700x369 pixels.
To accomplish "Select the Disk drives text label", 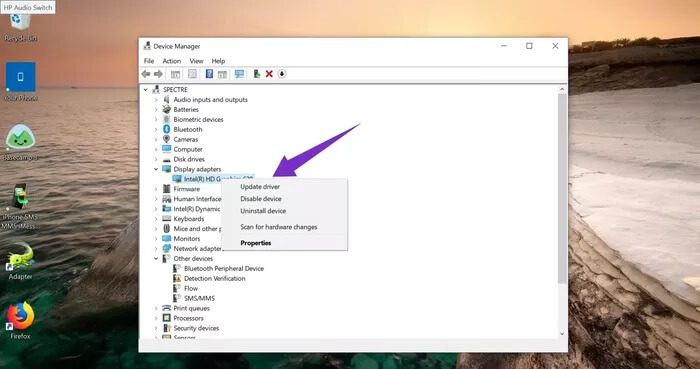I will point(189,159).
